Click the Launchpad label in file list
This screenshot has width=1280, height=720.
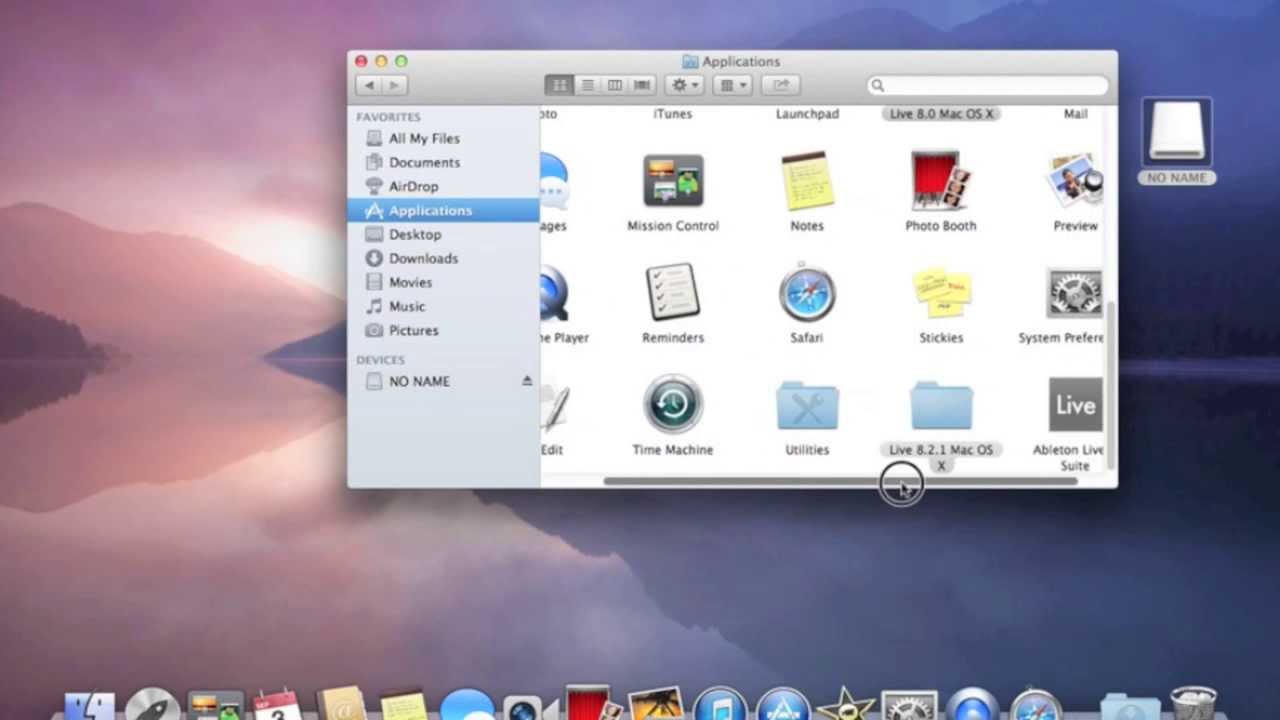(x=807, y=114)
